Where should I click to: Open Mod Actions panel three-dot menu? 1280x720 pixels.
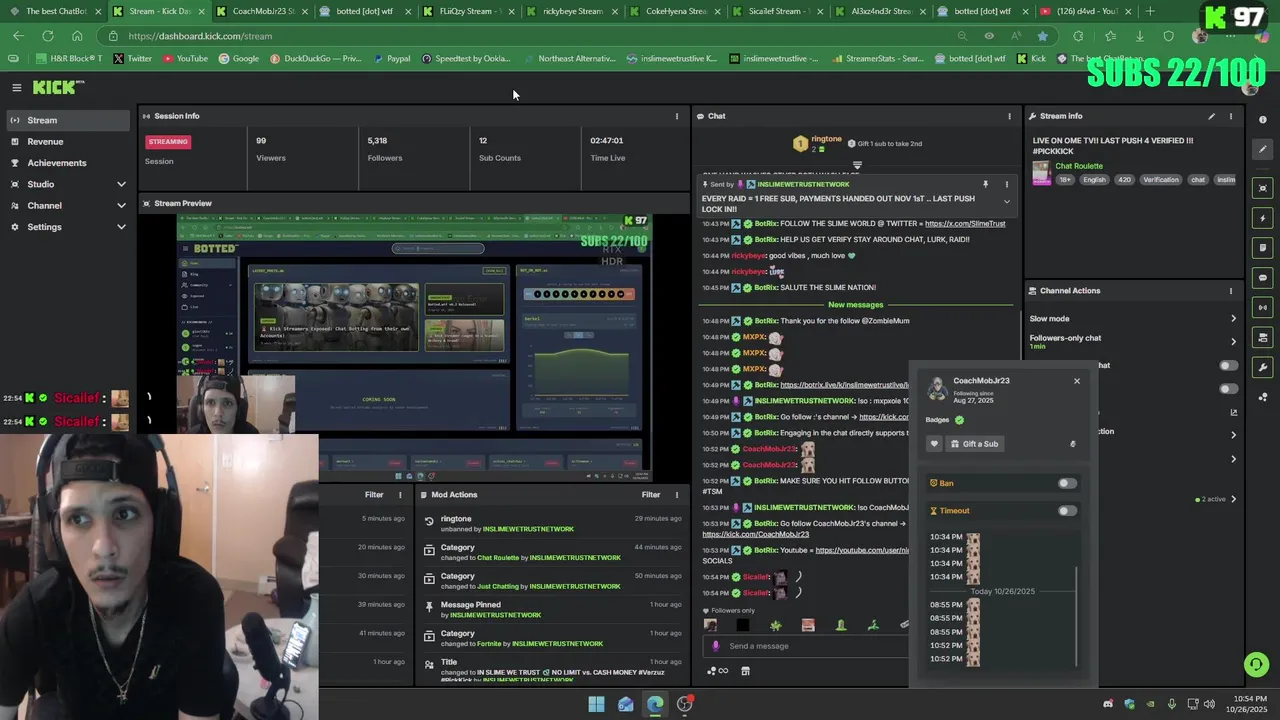click(x=677, y=495)
